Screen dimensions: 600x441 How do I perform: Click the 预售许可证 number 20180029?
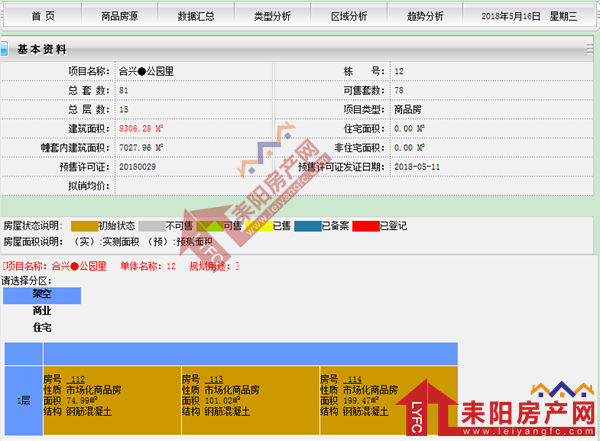click(x=137, y=167)
